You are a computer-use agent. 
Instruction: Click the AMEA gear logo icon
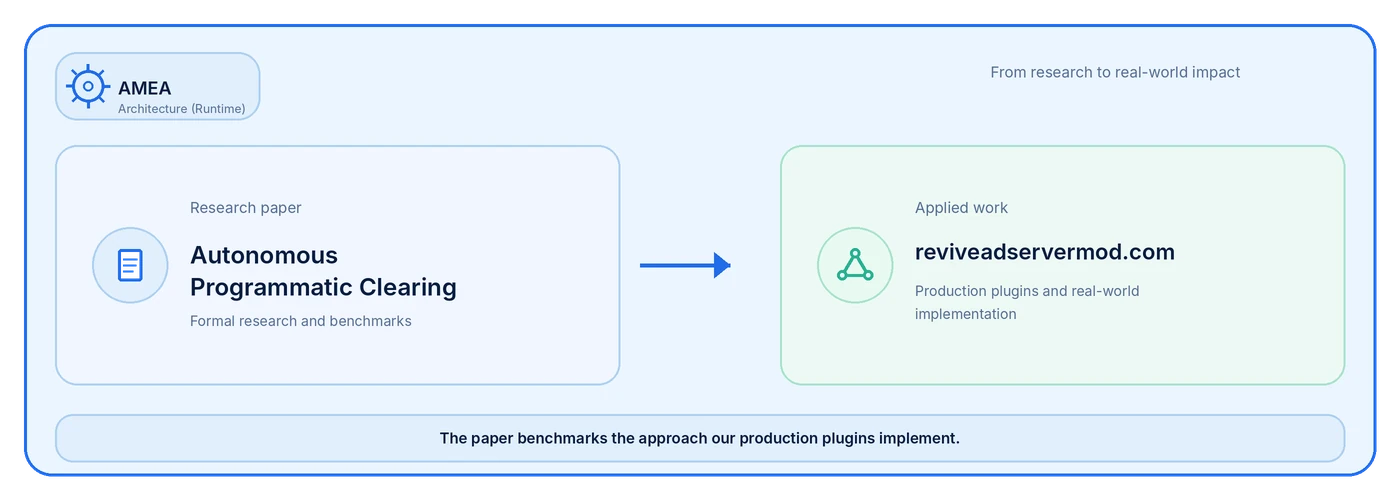click(x=88, y=87)
